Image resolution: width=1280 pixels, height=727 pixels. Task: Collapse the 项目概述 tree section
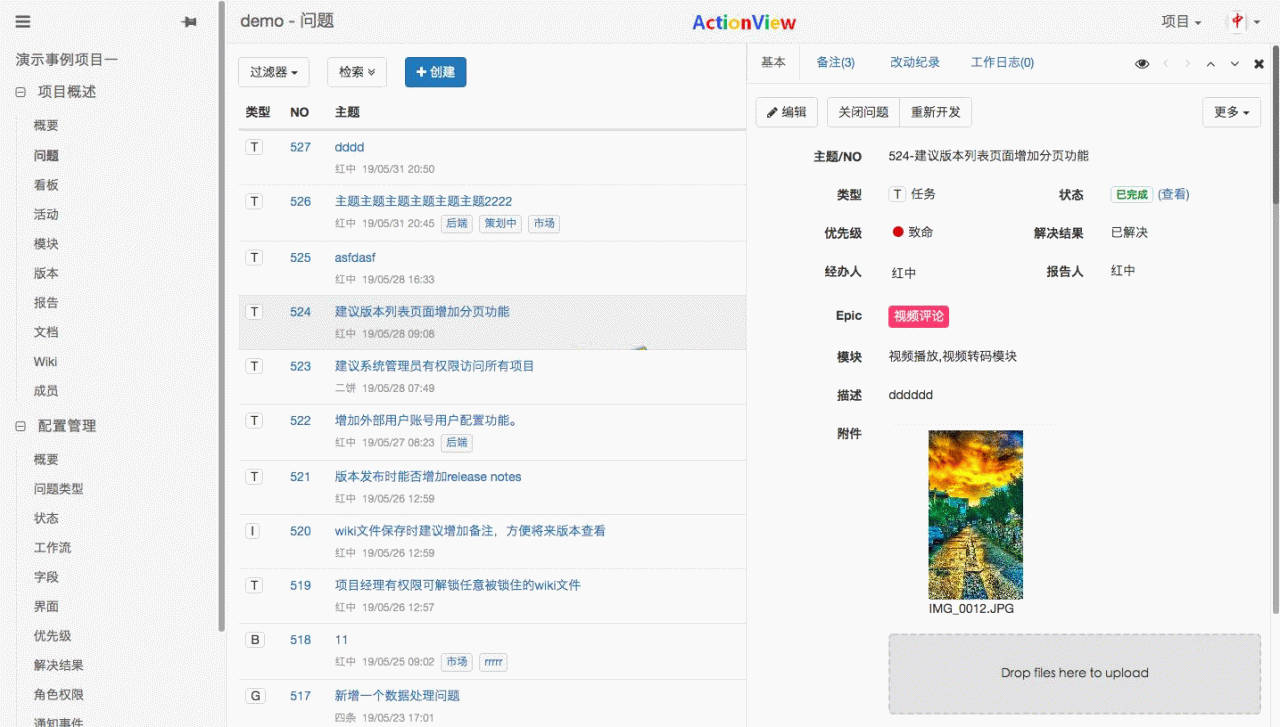[x=20, y=92]
